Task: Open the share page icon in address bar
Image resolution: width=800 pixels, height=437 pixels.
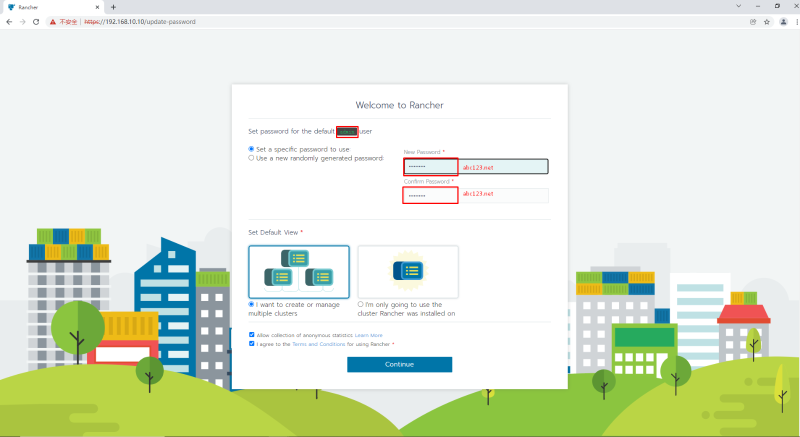Action: 753,22
